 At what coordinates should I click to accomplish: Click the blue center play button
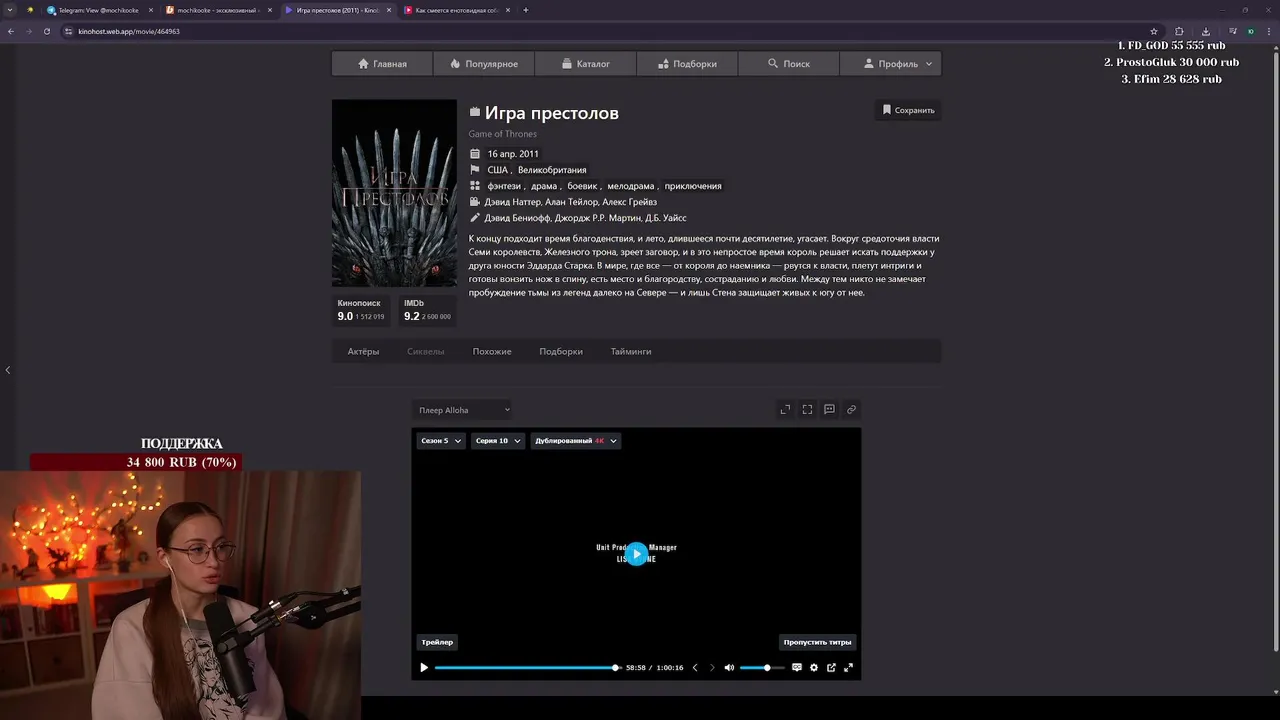click(637, 554)
